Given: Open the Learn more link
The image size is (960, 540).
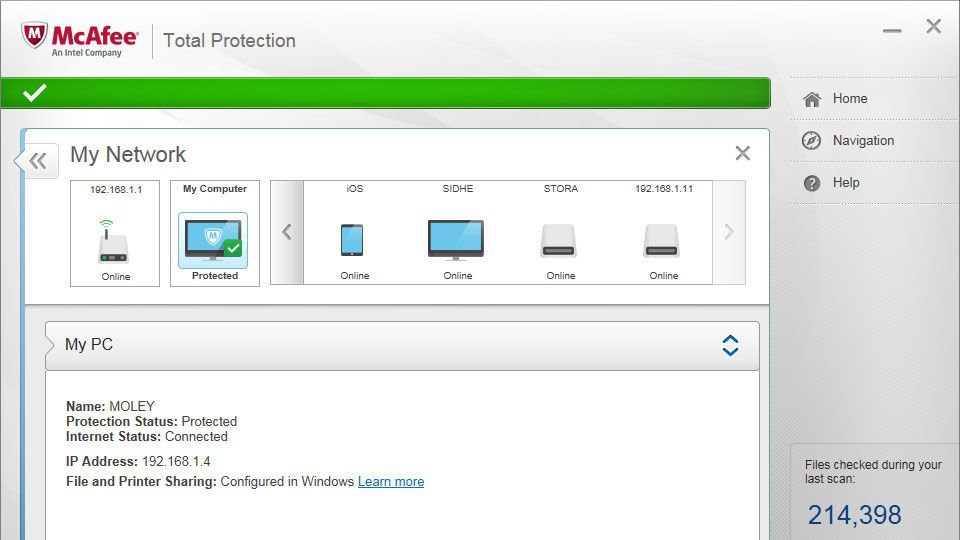Looking at the screenshot, I should coord(391,482).
